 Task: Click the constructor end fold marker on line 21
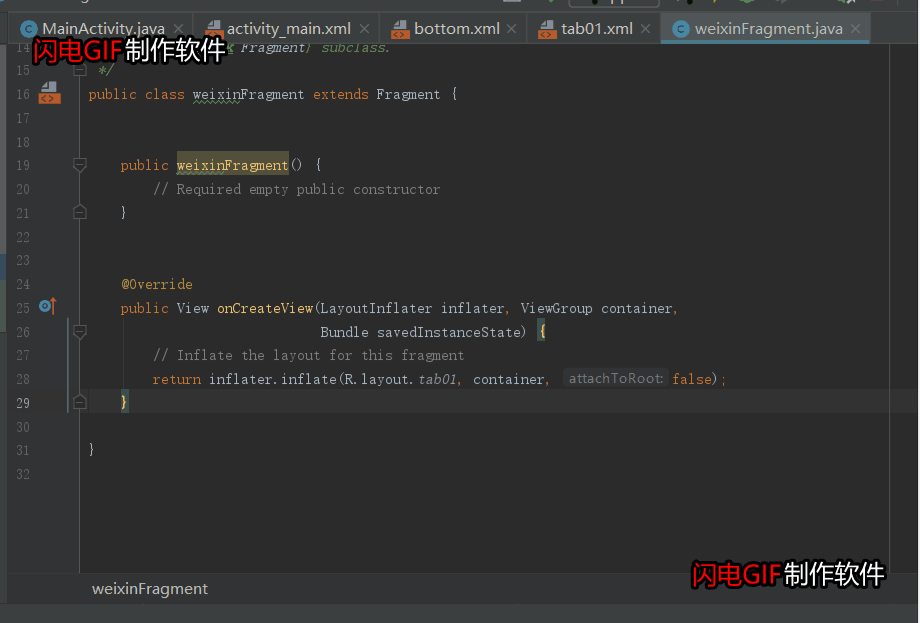pos(80,212)
